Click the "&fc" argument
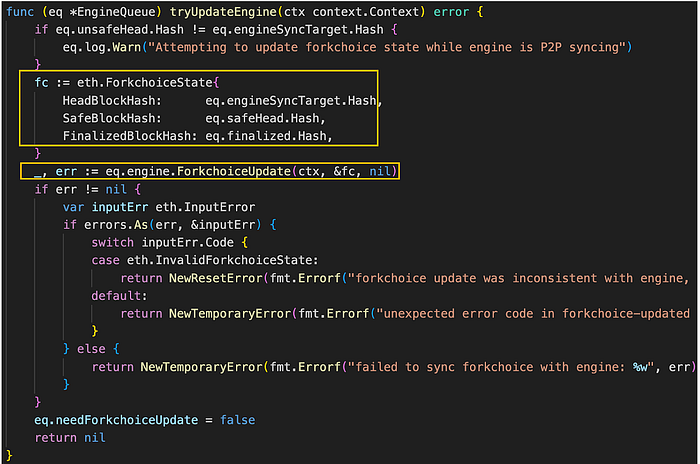This screenshot has width=700, height=464. [x=344, y=171]
